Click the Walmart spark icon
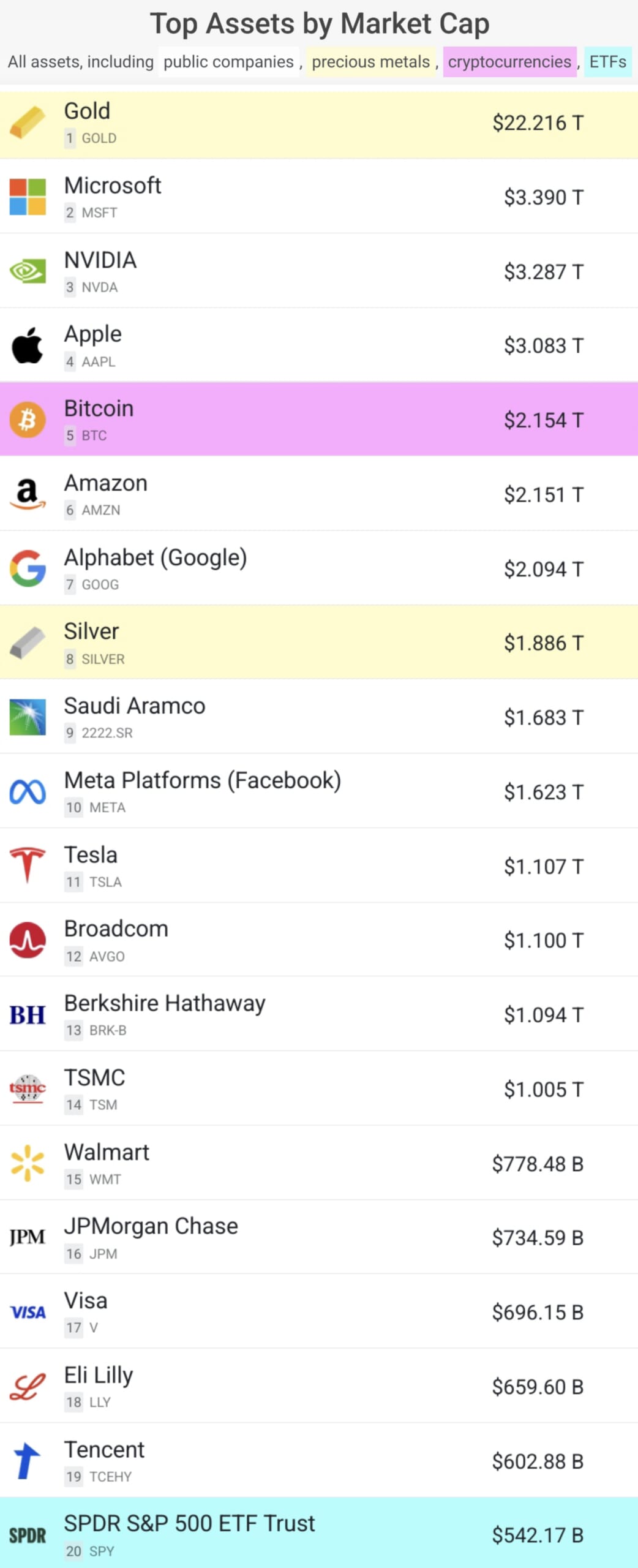638x1568 pixels. [x=28, y=1163]
